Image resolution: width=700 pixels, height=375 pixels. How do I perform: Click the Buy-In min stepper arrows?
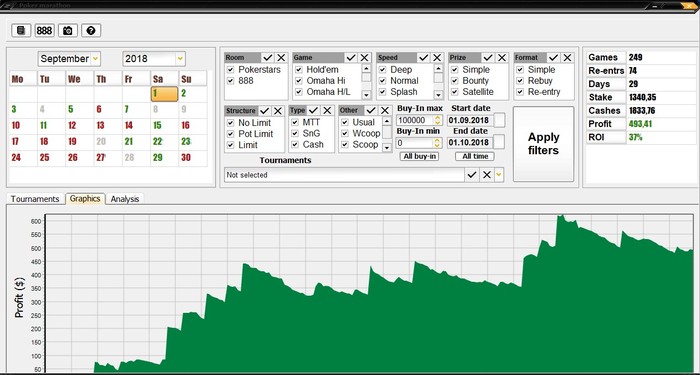(438, 143)
